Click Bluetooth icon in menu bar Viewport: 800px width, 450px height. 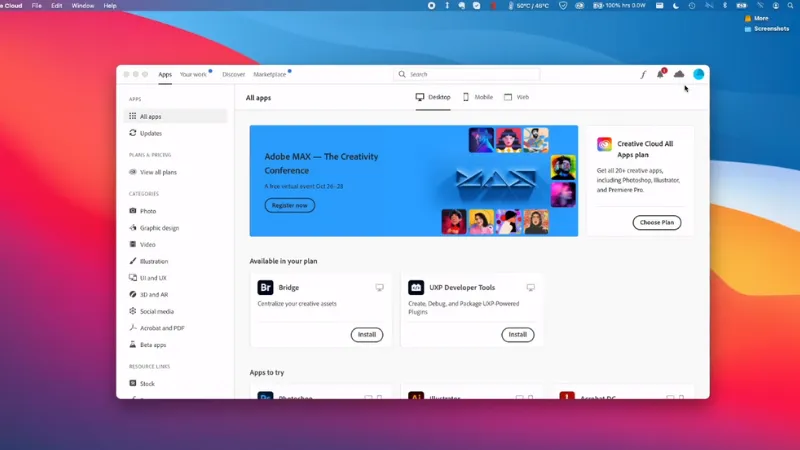point(725,6)
